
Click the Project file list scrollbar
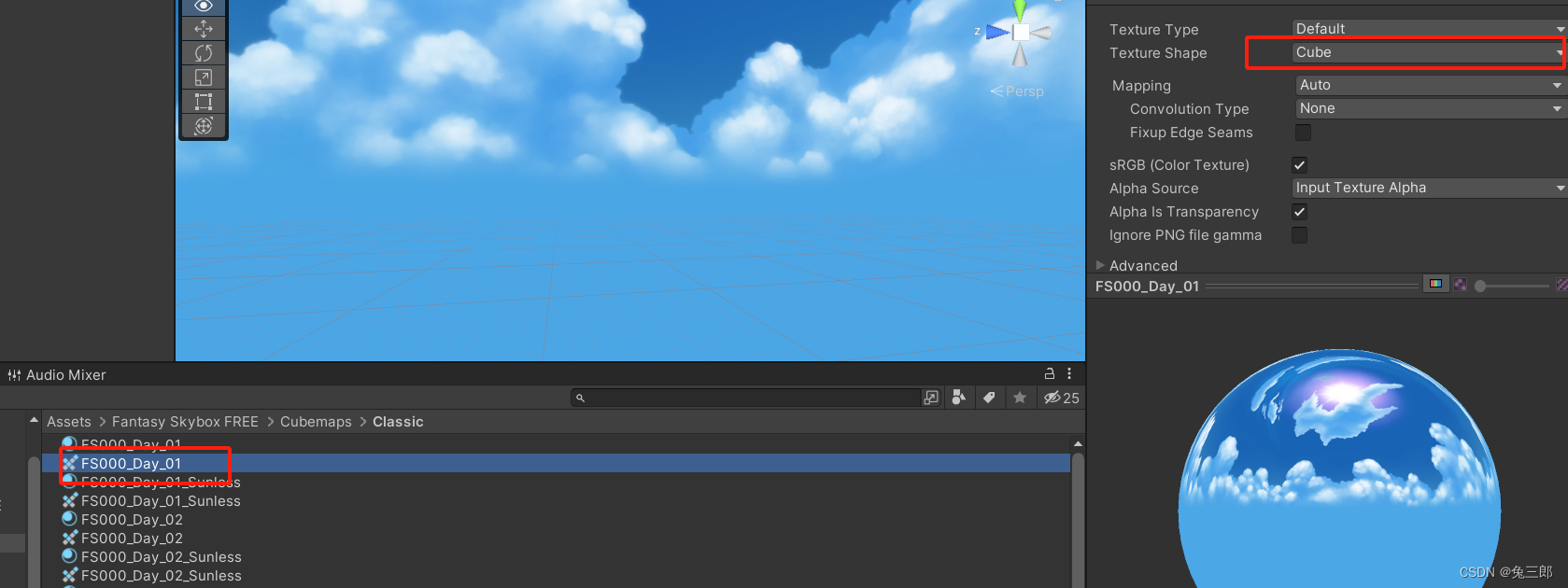1078,519
